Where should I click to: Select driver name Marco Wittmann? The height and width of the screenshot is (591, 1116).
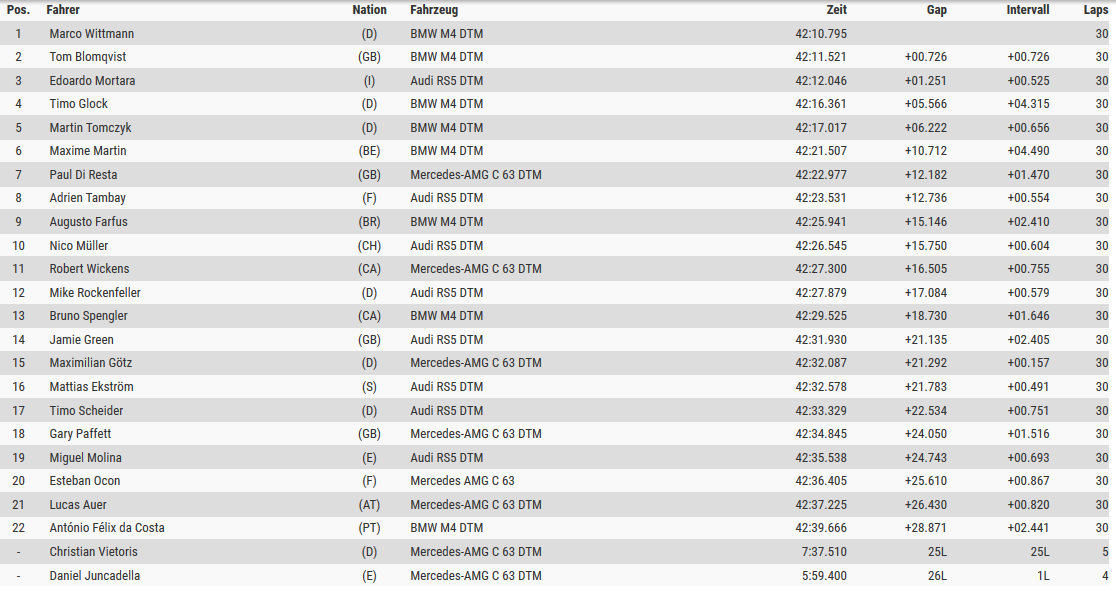[x=92, y=33]
